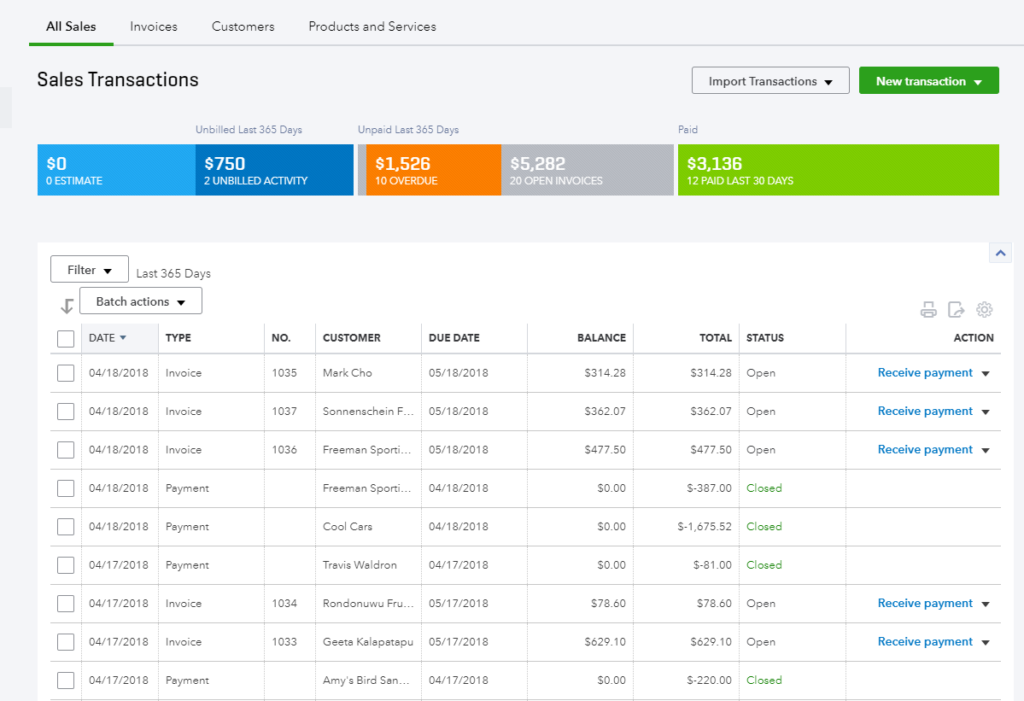Open the table settings gear icon
Image resolution: width=1024 pixels, height=701 pixels.
click(984, 310)
